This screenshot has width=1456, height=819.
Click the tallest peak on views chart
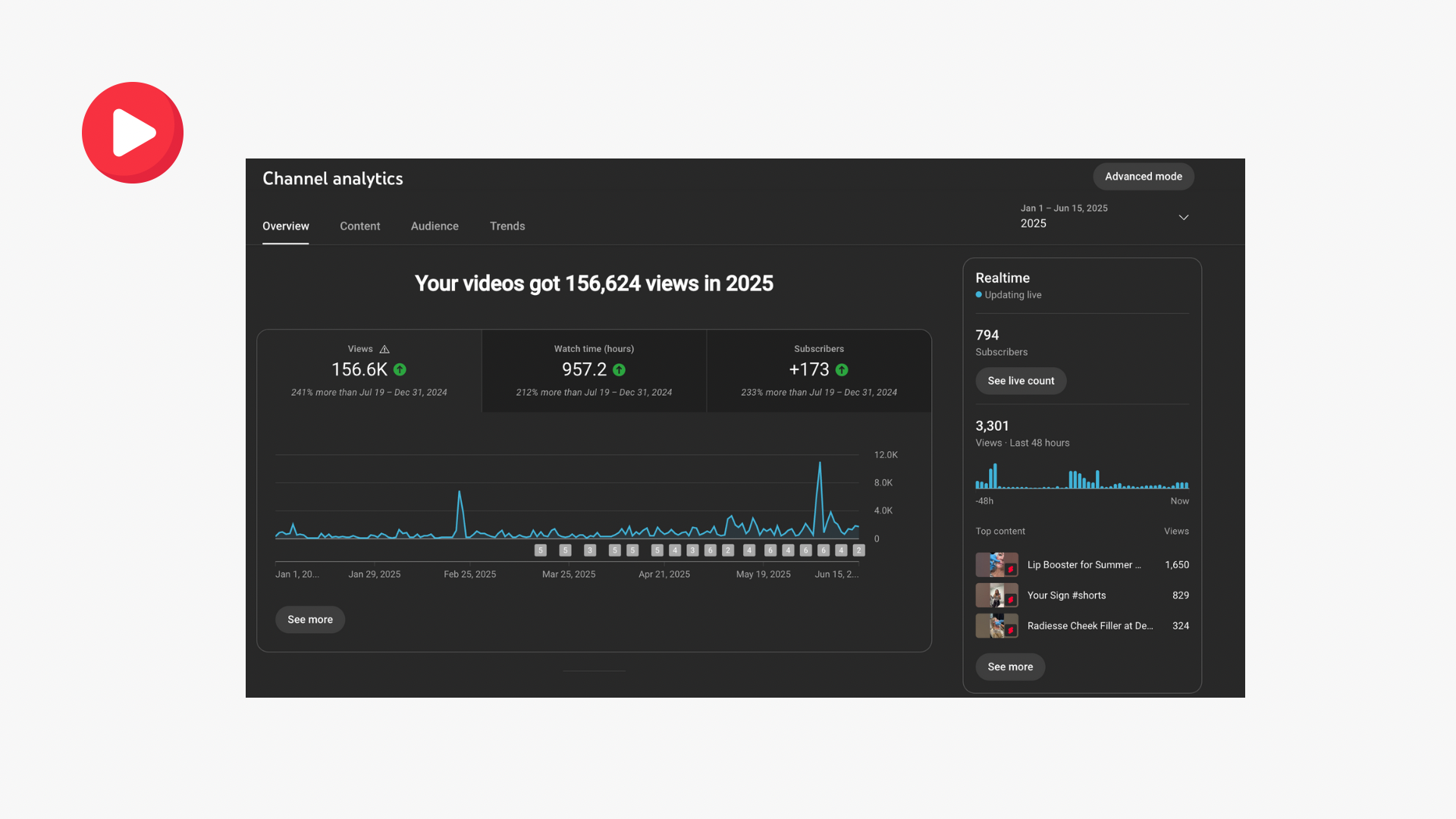(820, 463)
